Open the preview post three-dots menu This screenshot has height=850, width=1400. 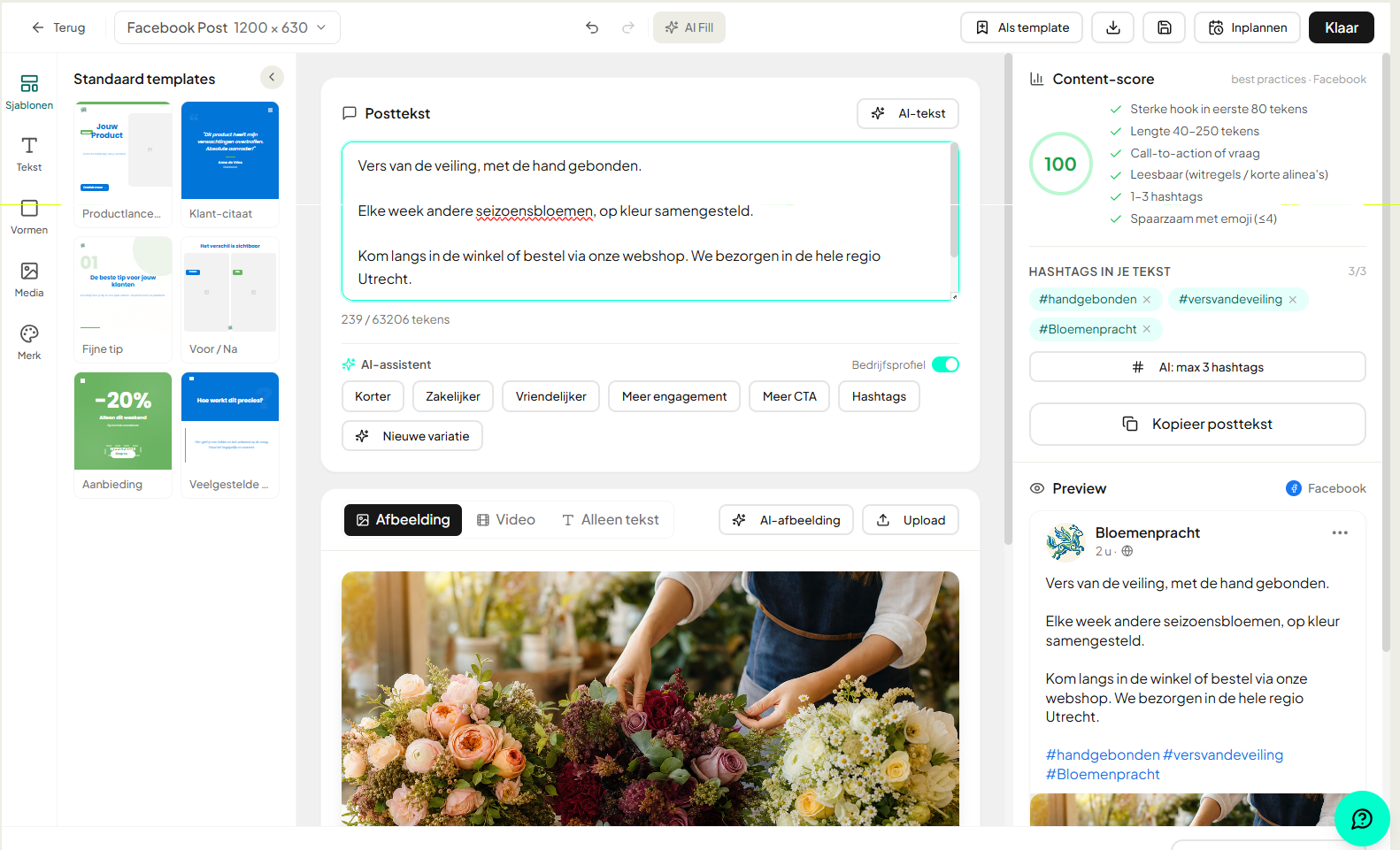1340,532
